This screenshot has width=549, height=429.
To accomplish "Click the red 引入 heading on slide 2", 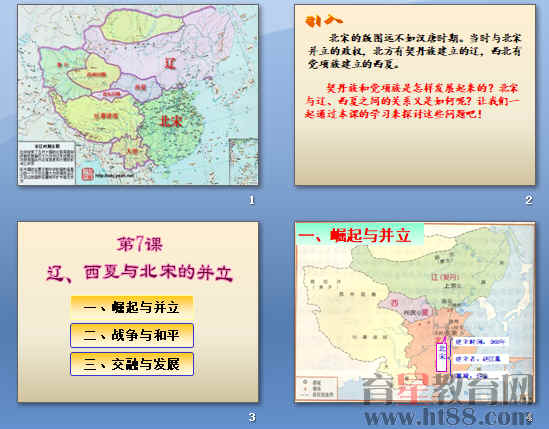I will click(x=323, y=21).
